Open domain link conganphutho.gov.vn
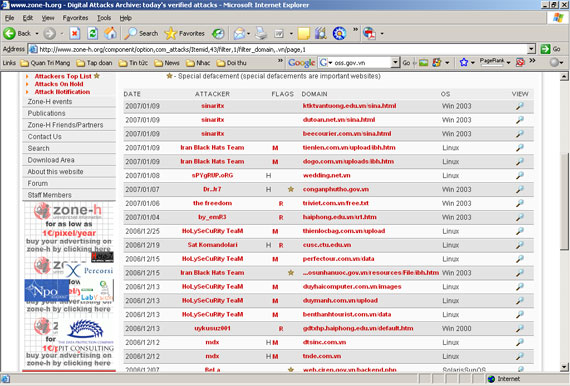570x386 pixels. pos(336,189)
